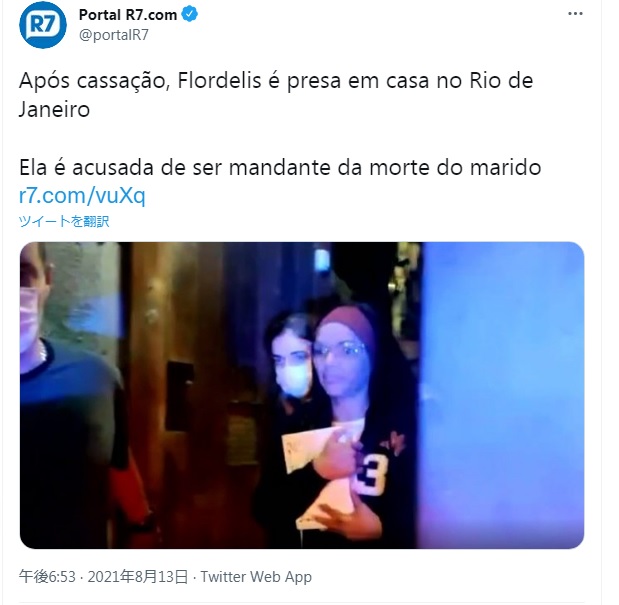Open the Flordelis arrest video thumbnail
The image size is (619, 605).
tap(302, 395)
